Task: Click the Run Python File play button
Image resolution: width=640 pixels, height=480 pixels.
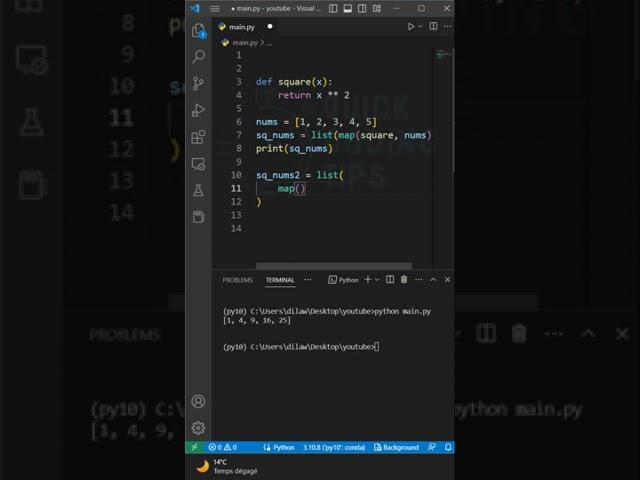Action: (410, 27)
